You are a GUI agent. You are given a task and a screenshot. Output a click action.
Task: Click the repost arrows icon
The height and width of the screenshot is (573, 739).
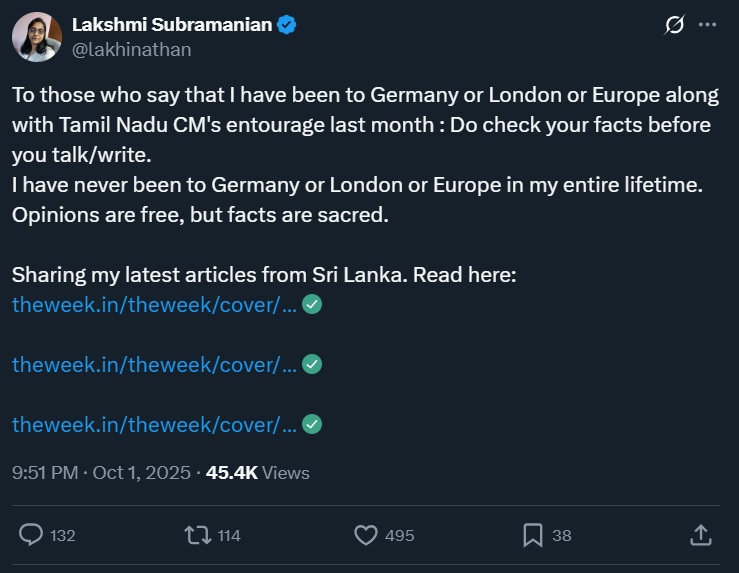(197, 535)
